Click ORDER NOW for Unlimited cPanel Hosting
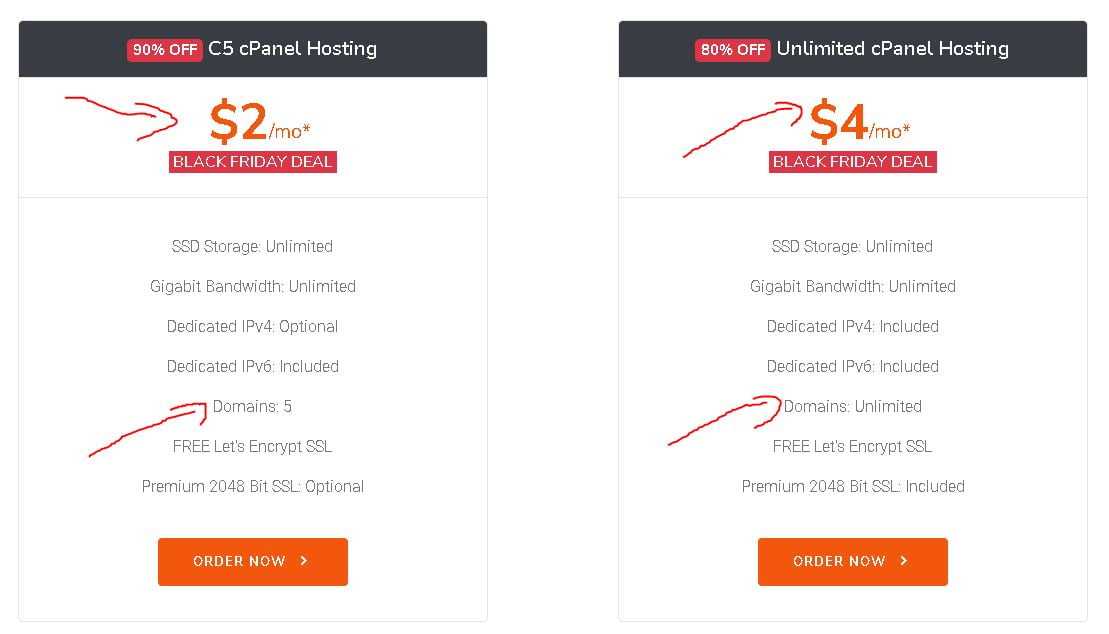The height and width of the screenshot is (634, 1109). [x=852, y=561]
